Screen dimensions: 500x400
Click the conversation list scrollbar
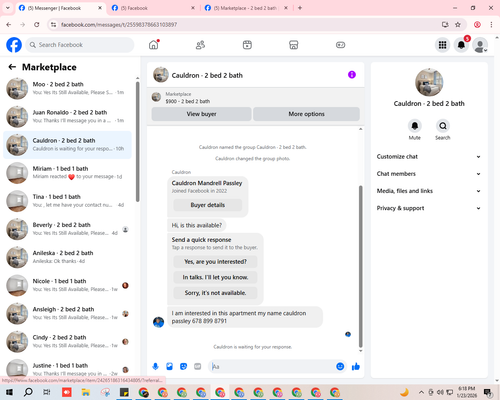tap(137, 142)
